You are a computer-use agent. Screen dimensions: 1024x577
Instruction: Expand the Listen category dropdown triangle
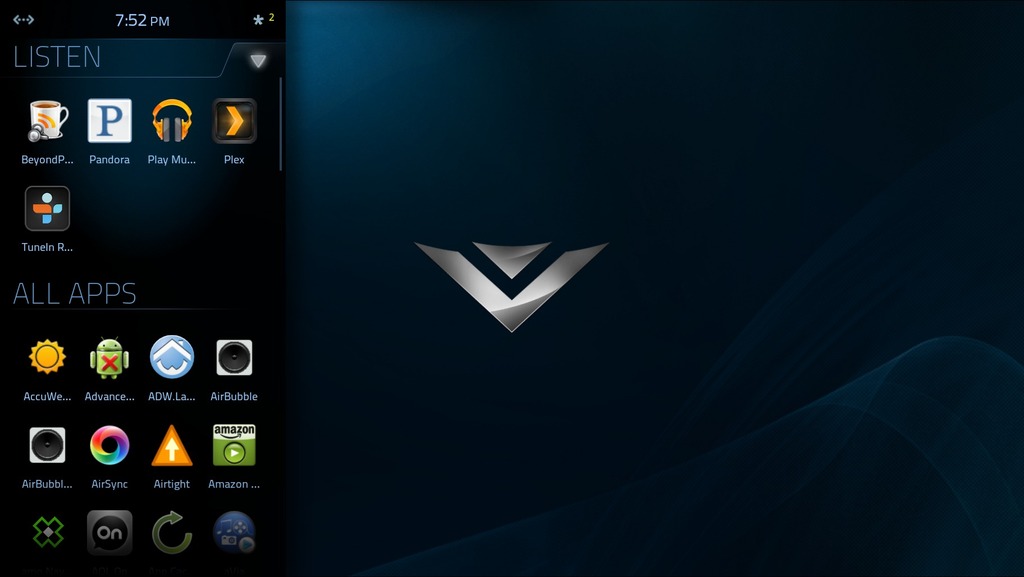258,61
